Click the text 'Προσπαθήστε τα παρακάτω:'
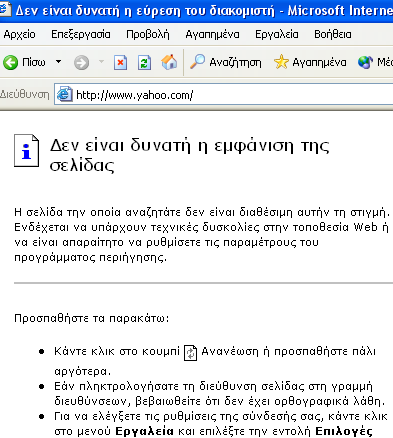 click(x=92, y=318)
